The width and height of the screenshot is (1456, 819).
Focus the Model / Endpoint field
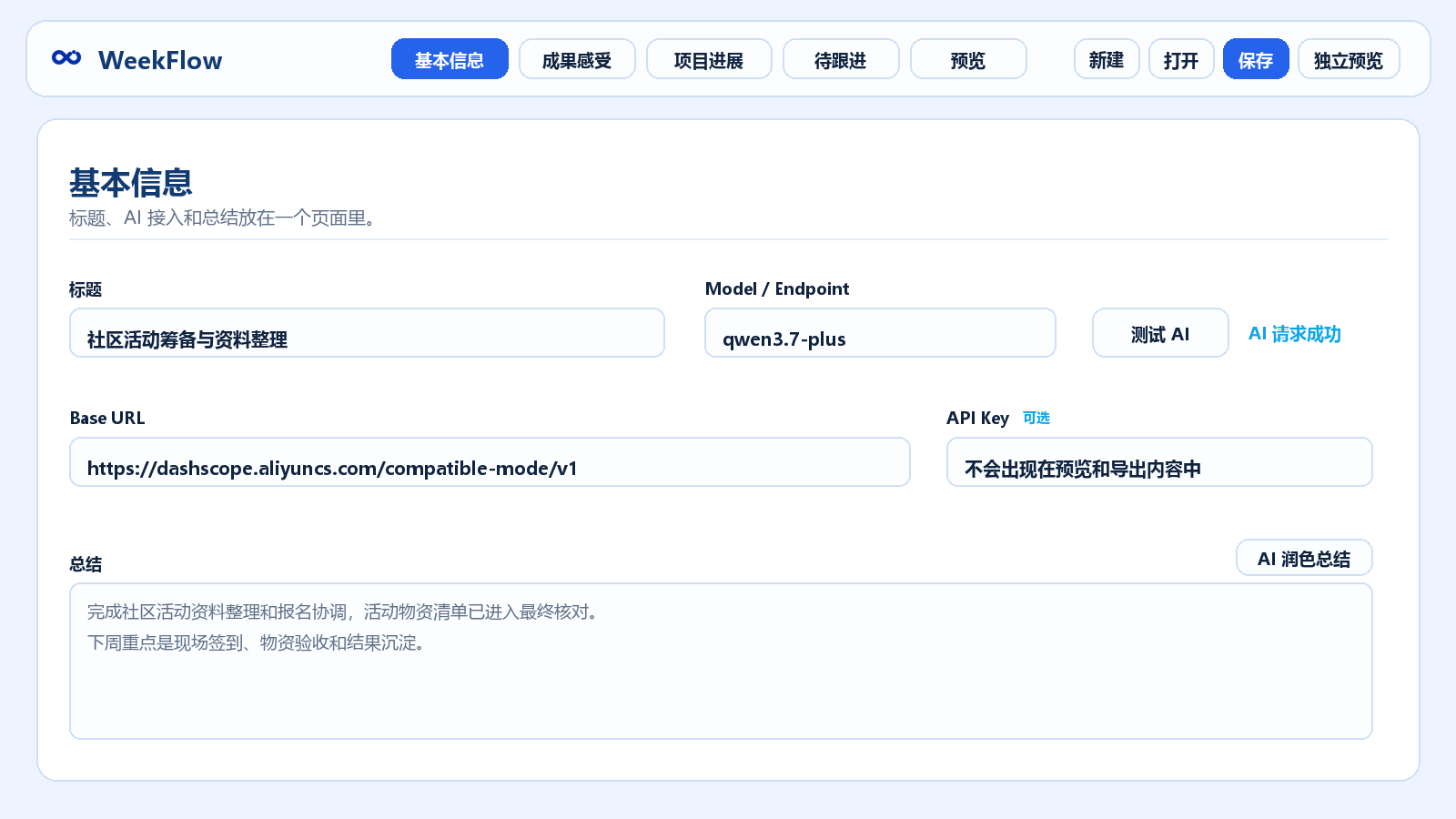coord(880,333)
